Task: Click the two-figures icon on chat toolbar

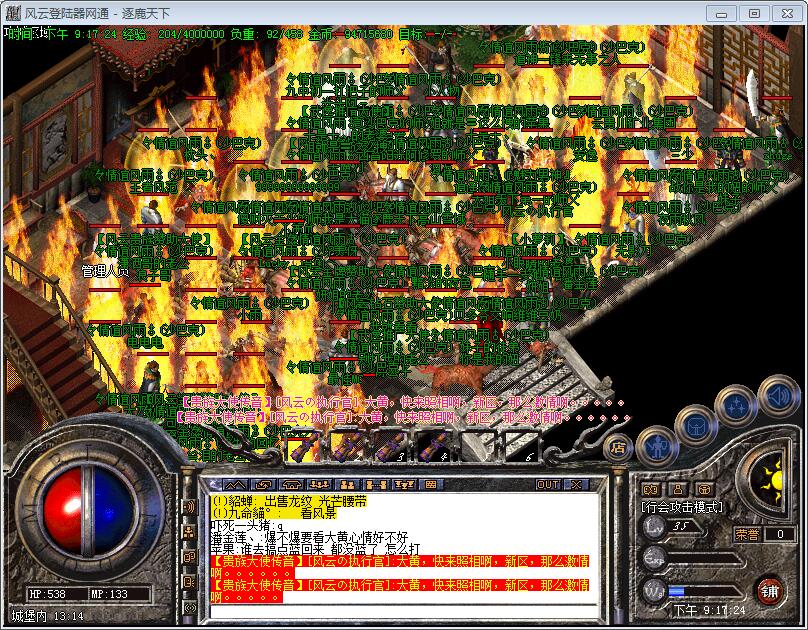Action: (x=347, y=484)
